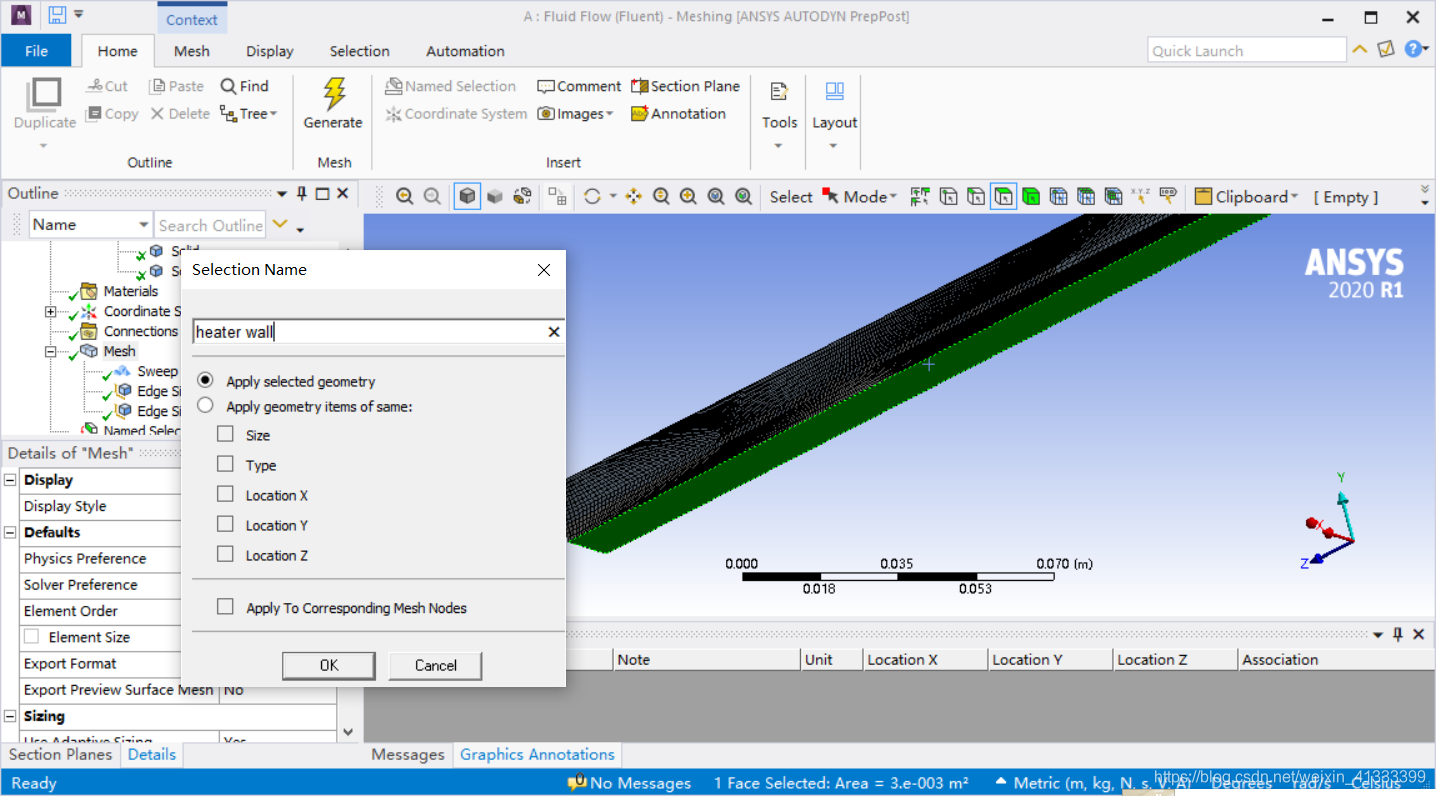
Task: Insert an Annotation
Action: pos(678,114)
